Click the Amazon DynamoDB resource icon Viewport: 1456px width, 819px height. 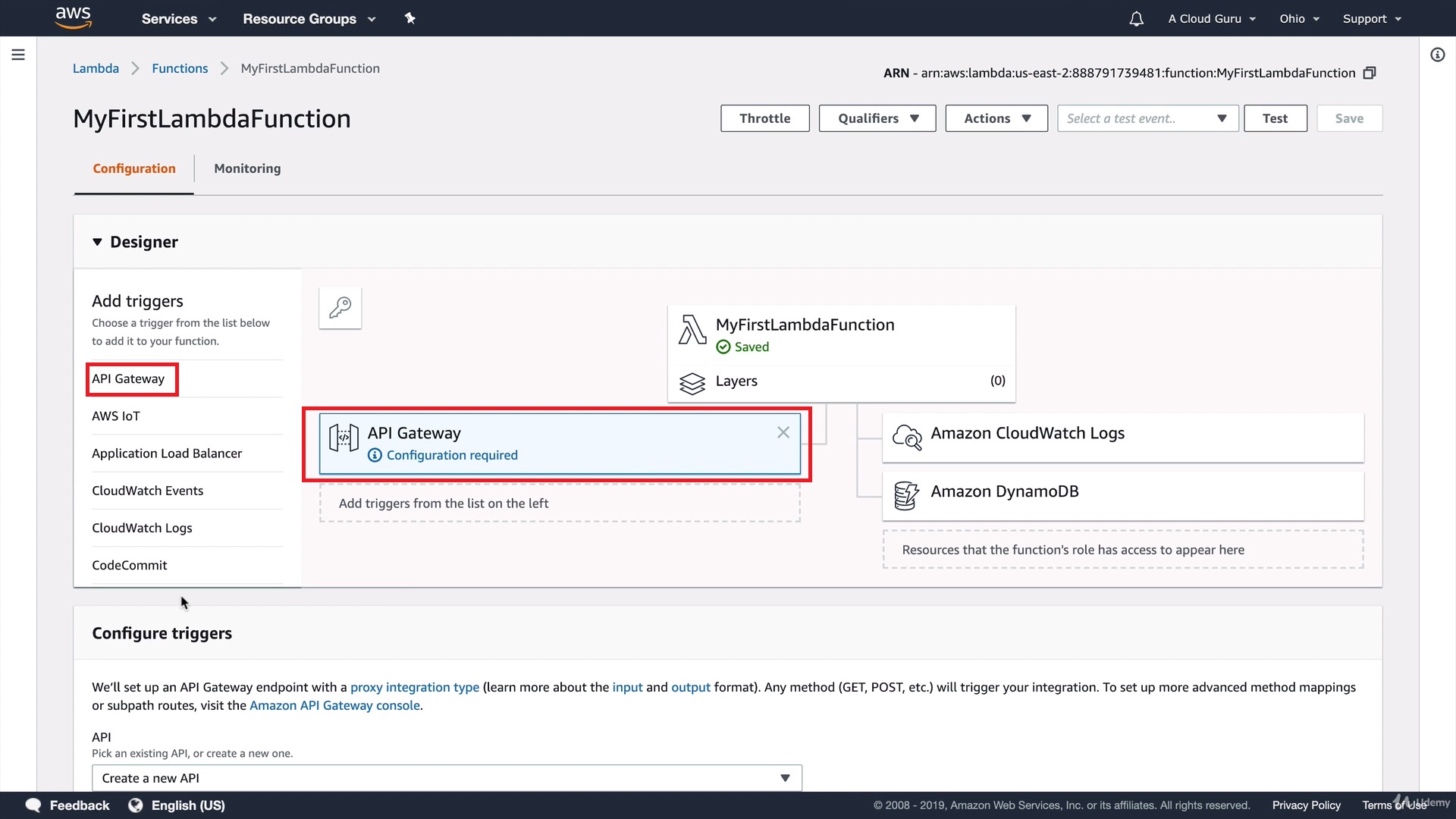click(x=906, y=495)
